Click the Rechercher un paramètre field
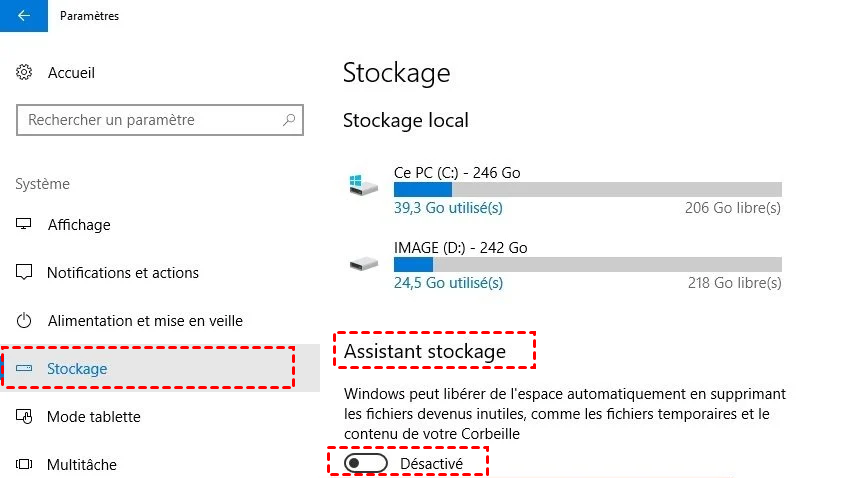Image resolution: width=852 pixels, height=478 pixels. pyautogui.click(x=150, y=120)
